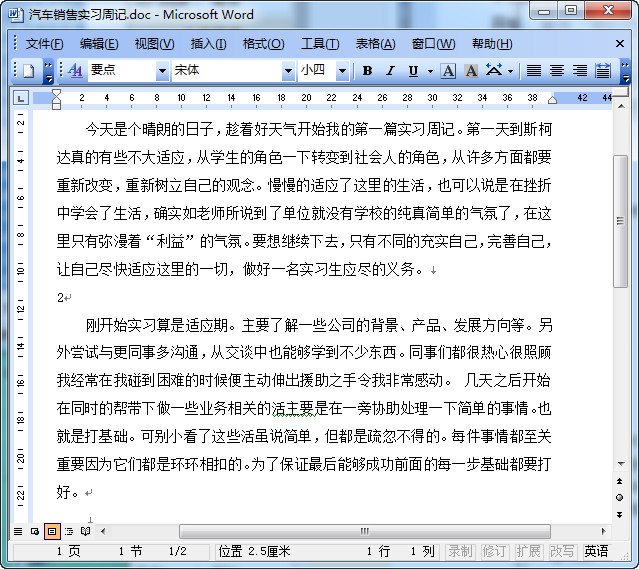Open the 表格(A) menu
Image resolution: width=639 pixels, height=569 pixels.
coord(375,44)
